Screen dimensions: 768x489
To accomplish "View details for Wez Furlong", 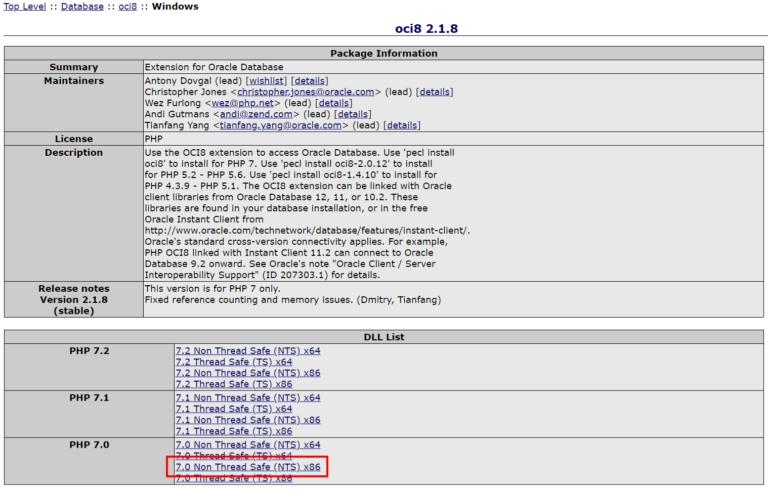I will (333, 103).
